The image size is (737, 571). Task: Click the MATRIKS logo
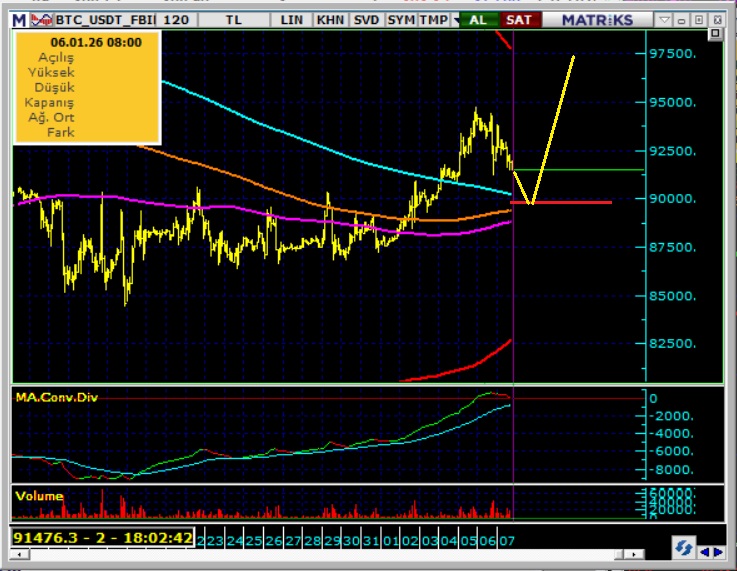click(597, 19)
